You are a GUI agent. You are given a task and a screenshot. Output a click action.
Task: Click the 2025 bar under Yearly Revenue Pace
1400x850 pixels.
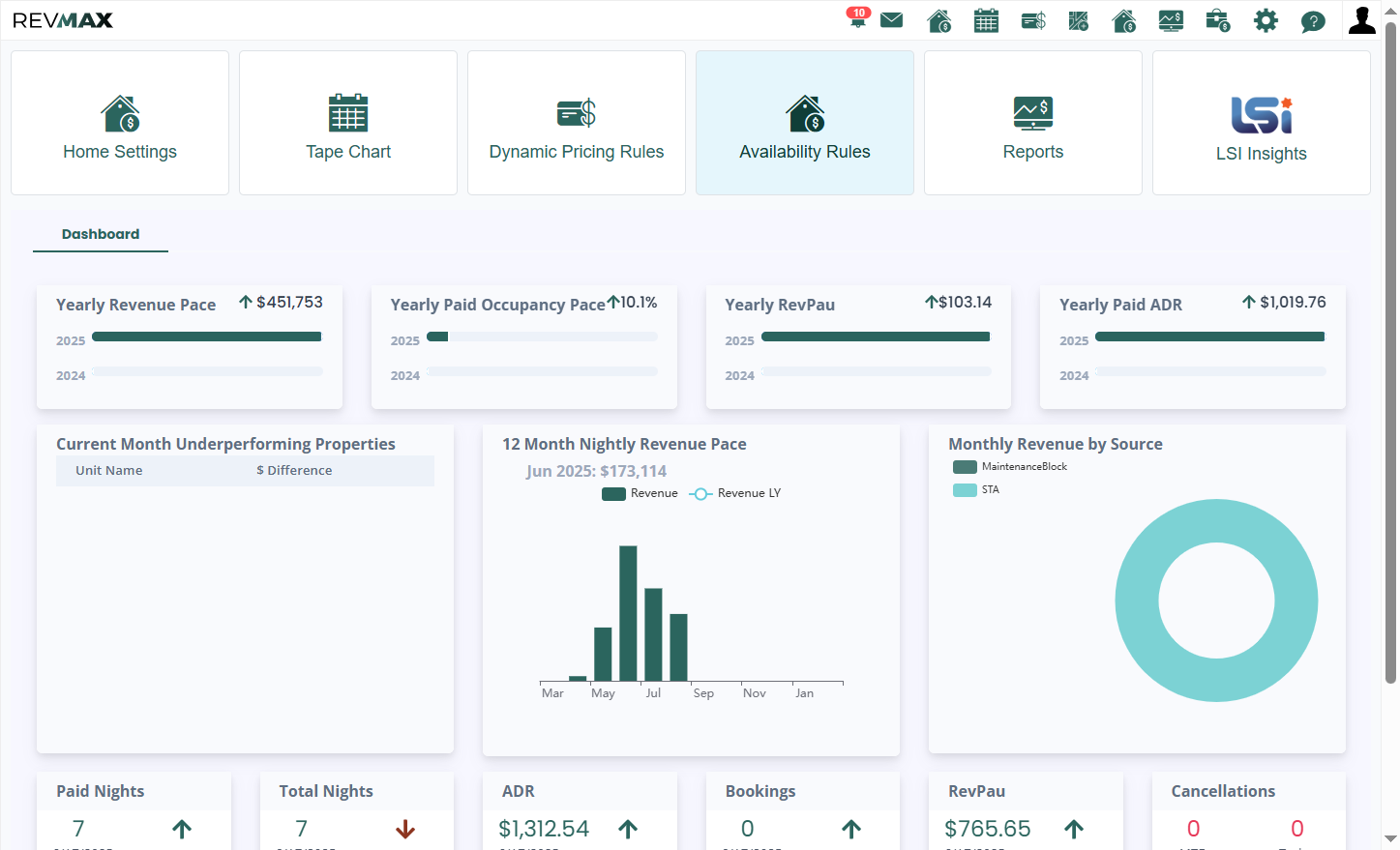pos(206,337)
